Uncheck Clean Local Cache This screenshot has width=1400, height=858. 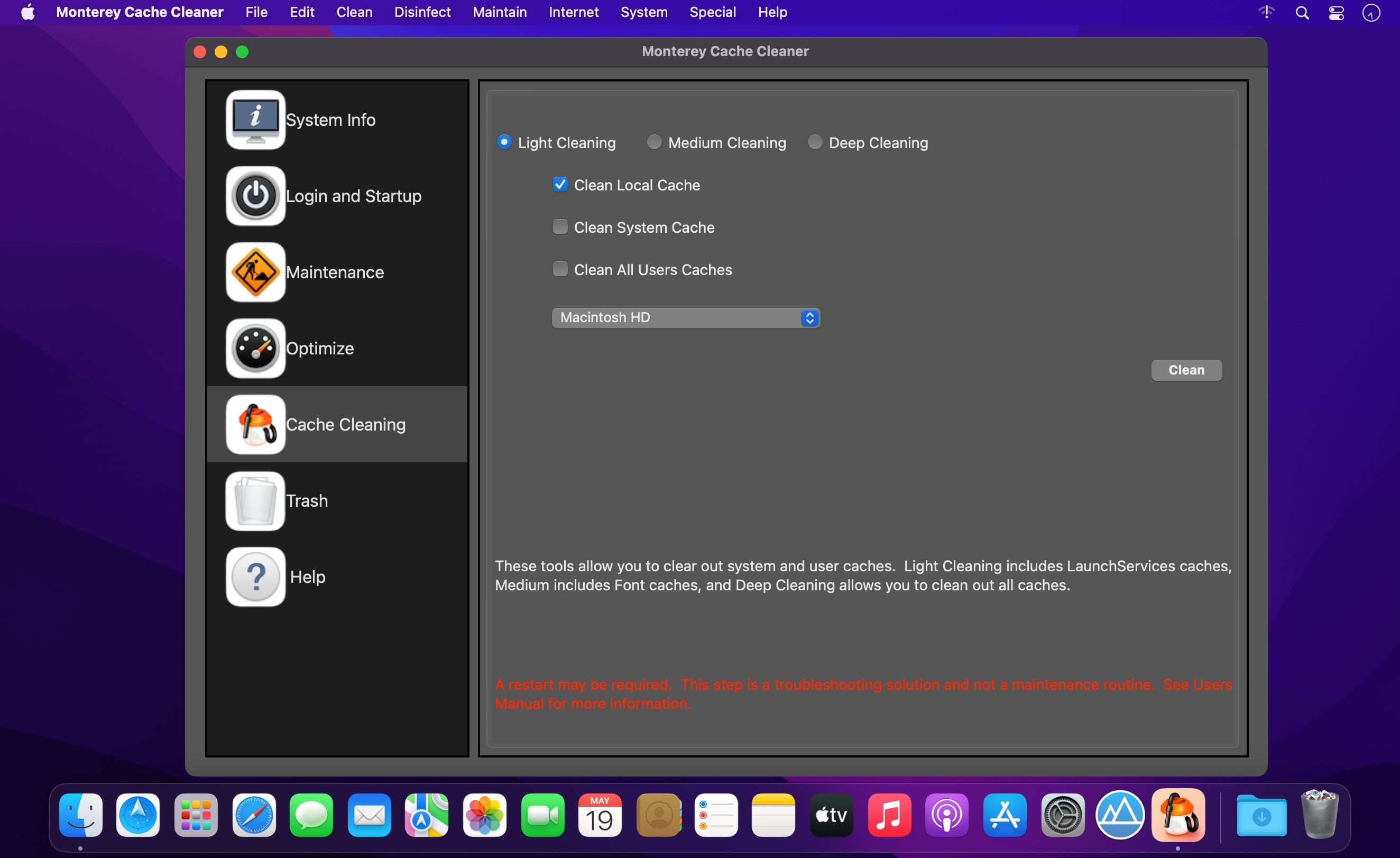(560, 185)
